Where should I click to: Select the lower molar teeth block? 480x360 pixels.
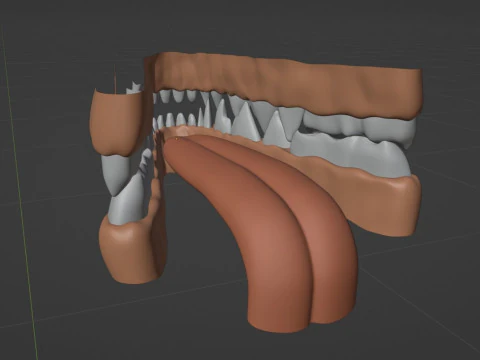click(350, 153)
